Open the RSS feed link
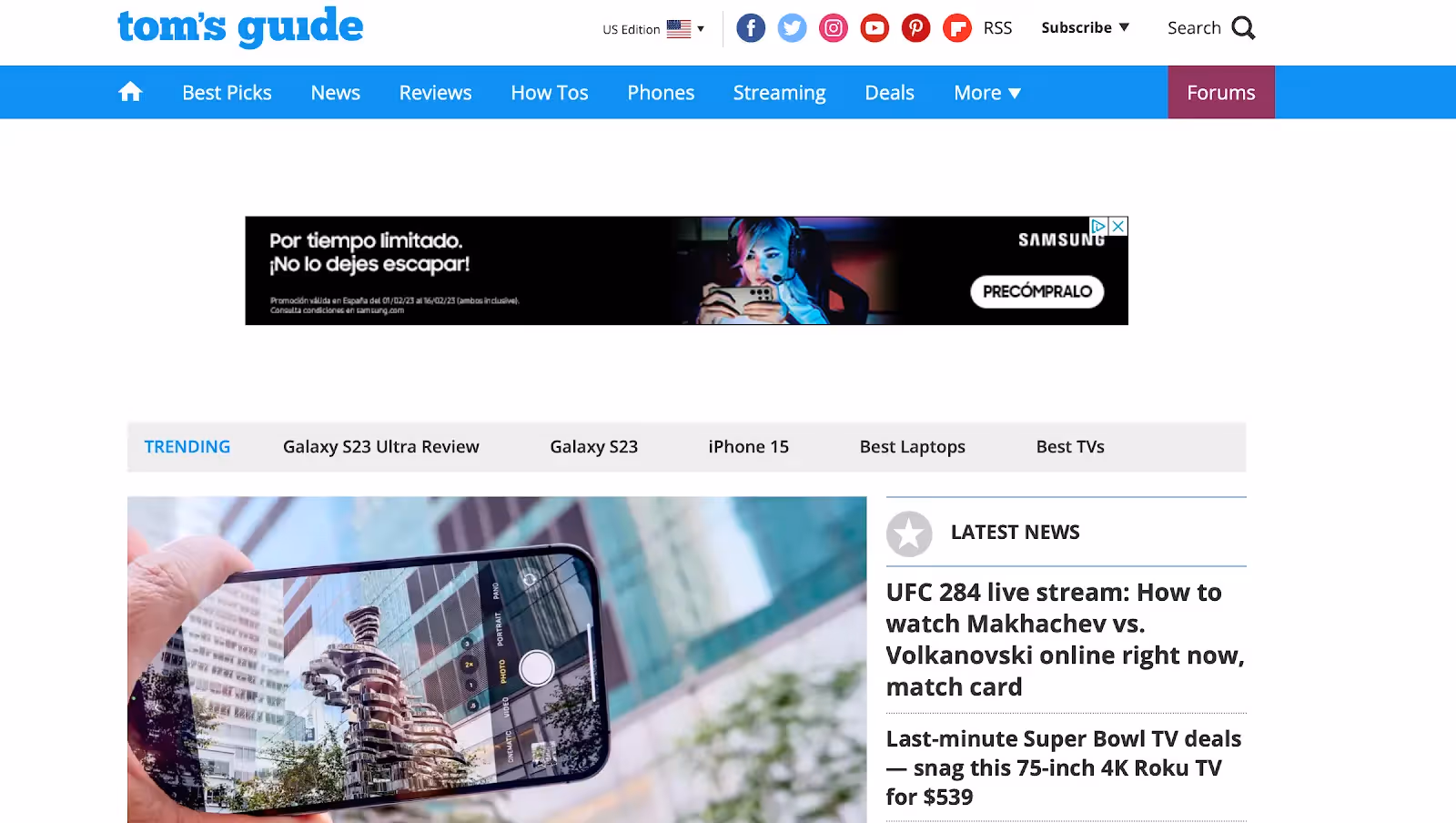This screenshot has height=823, width=1456. tap(997, 28)
